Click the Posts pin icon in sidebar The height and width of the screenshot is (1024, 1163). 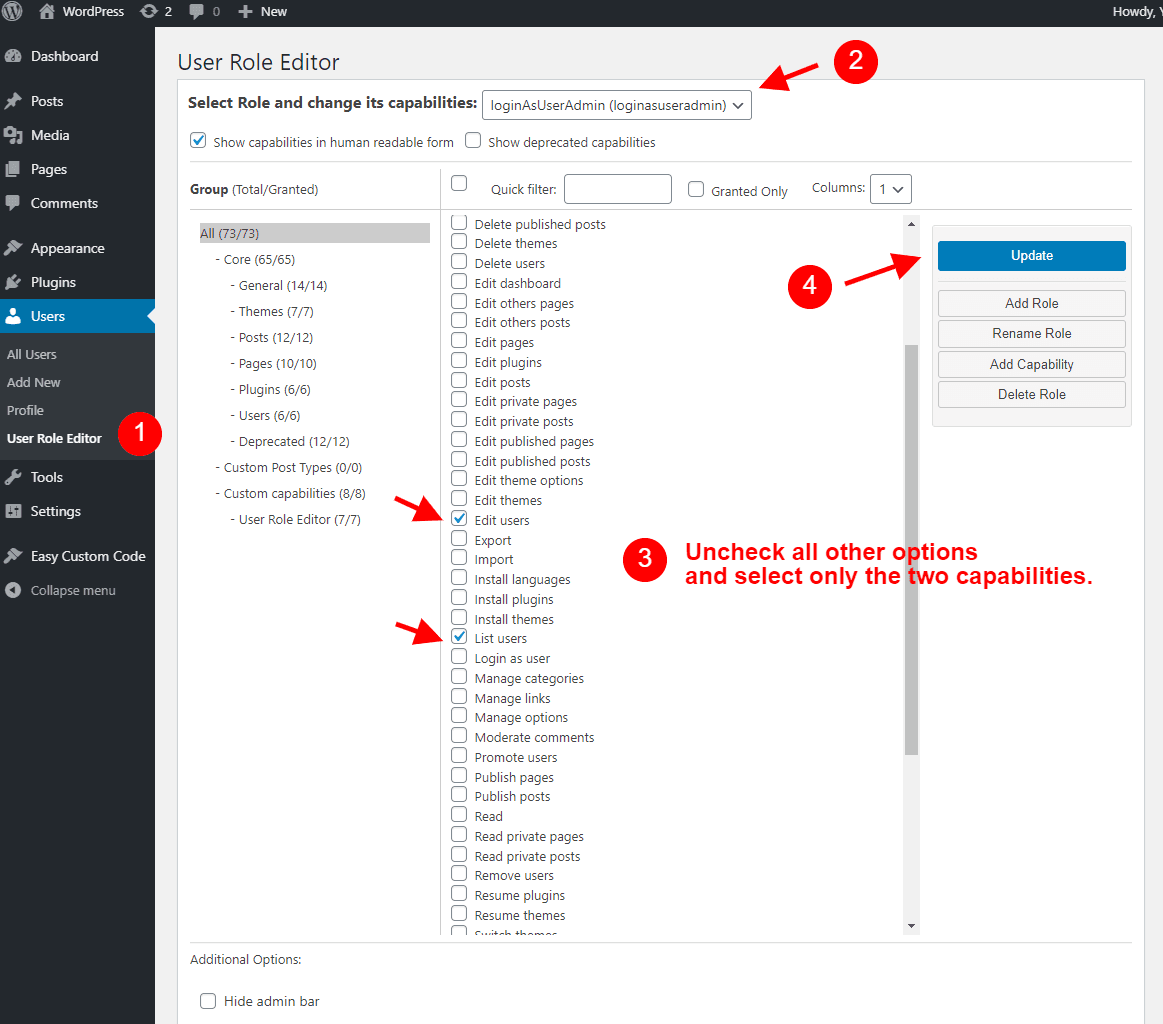coord(13,101)
